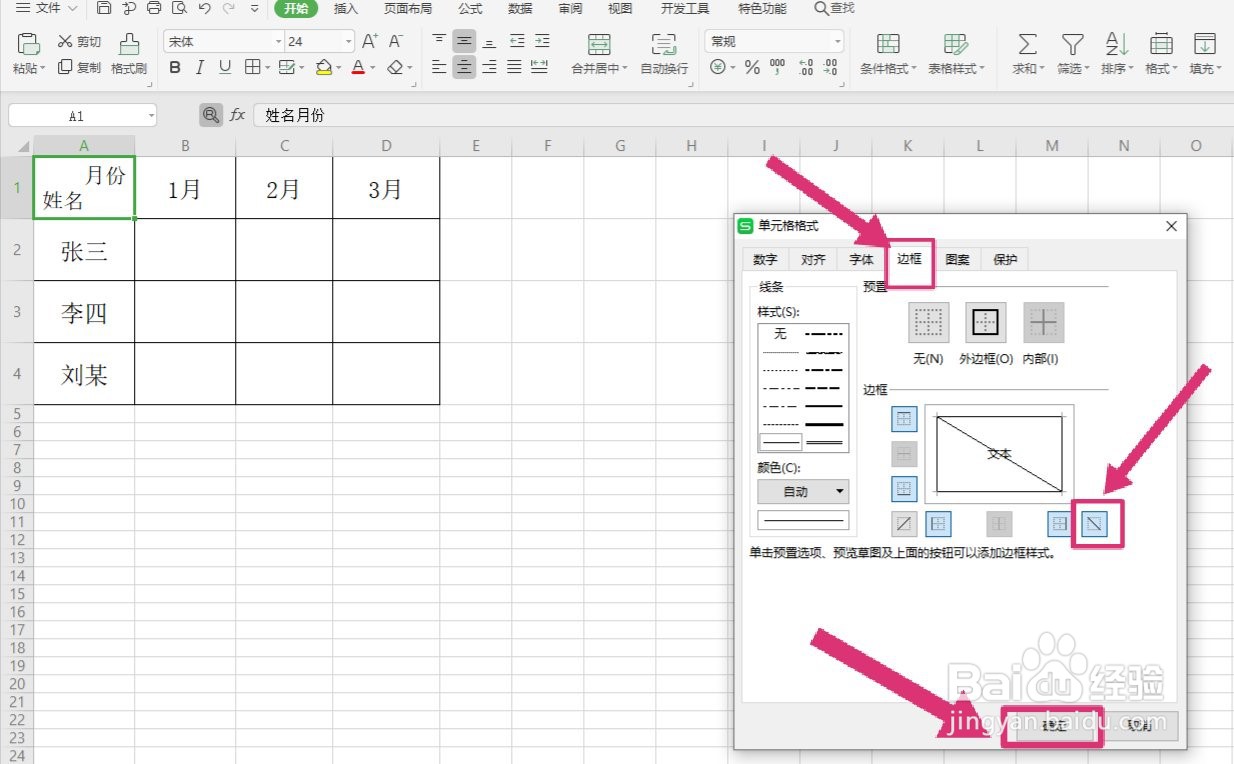The height and width of the screenshot is (764, 1234).
Task: Toggle Bold formatting
Action: (175, 68)
